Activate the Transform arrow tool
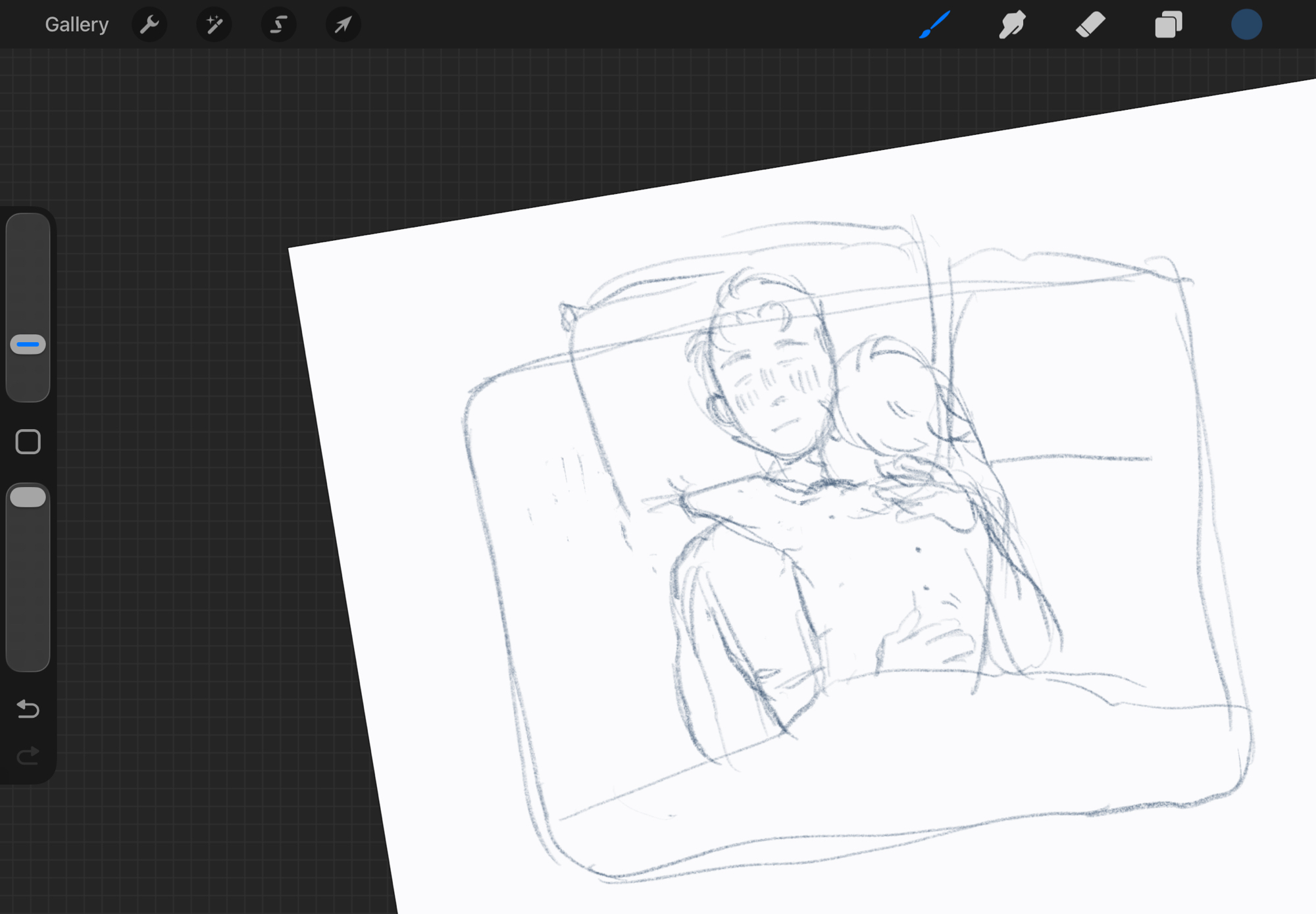This screenshot has width=1316, height=914. click(343, 25)
